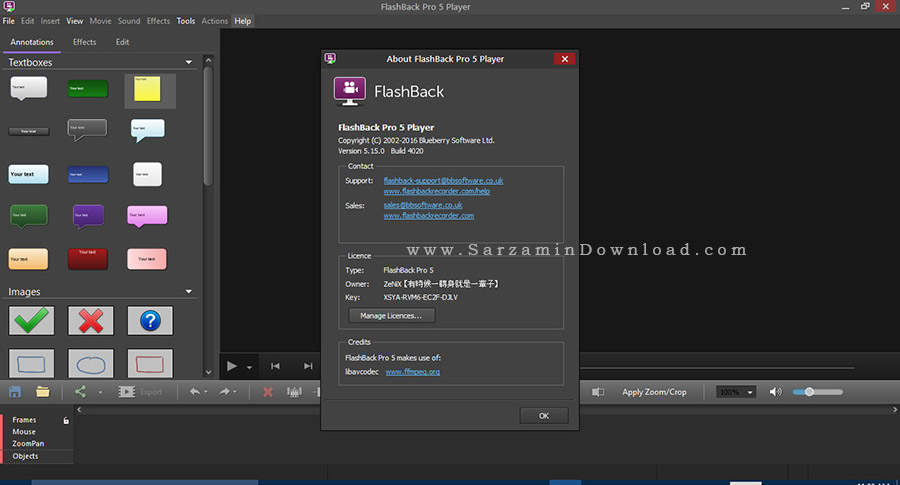Choose the dark red textbox style
This screenshot has height=485, width=900.
[x=88, y=259]
